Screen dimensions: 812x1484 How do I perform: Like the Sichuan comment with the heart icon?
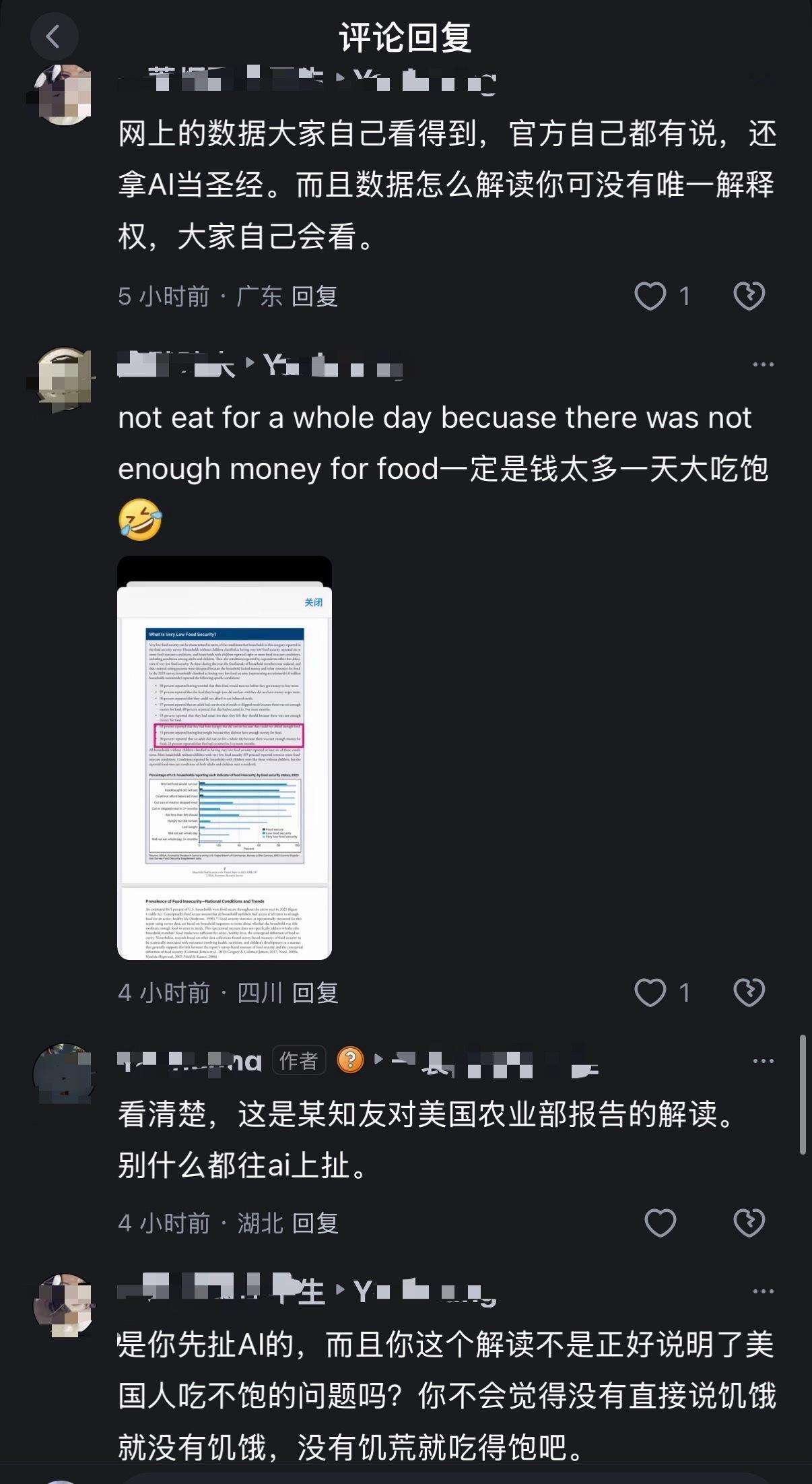pos(650,992)
